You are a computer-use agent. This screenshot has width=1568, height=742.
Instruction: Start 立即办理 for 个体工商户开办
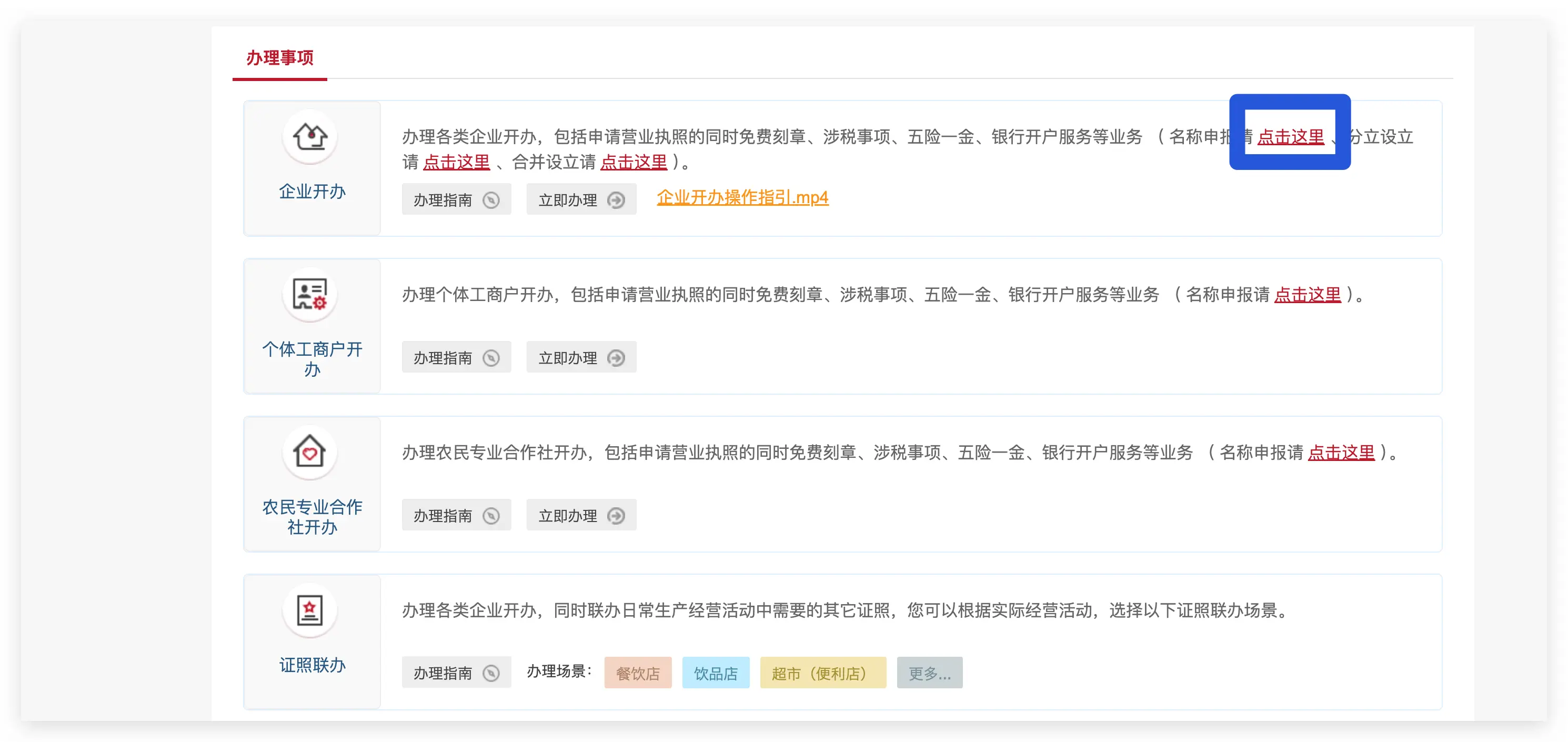[x=581, y=357]
